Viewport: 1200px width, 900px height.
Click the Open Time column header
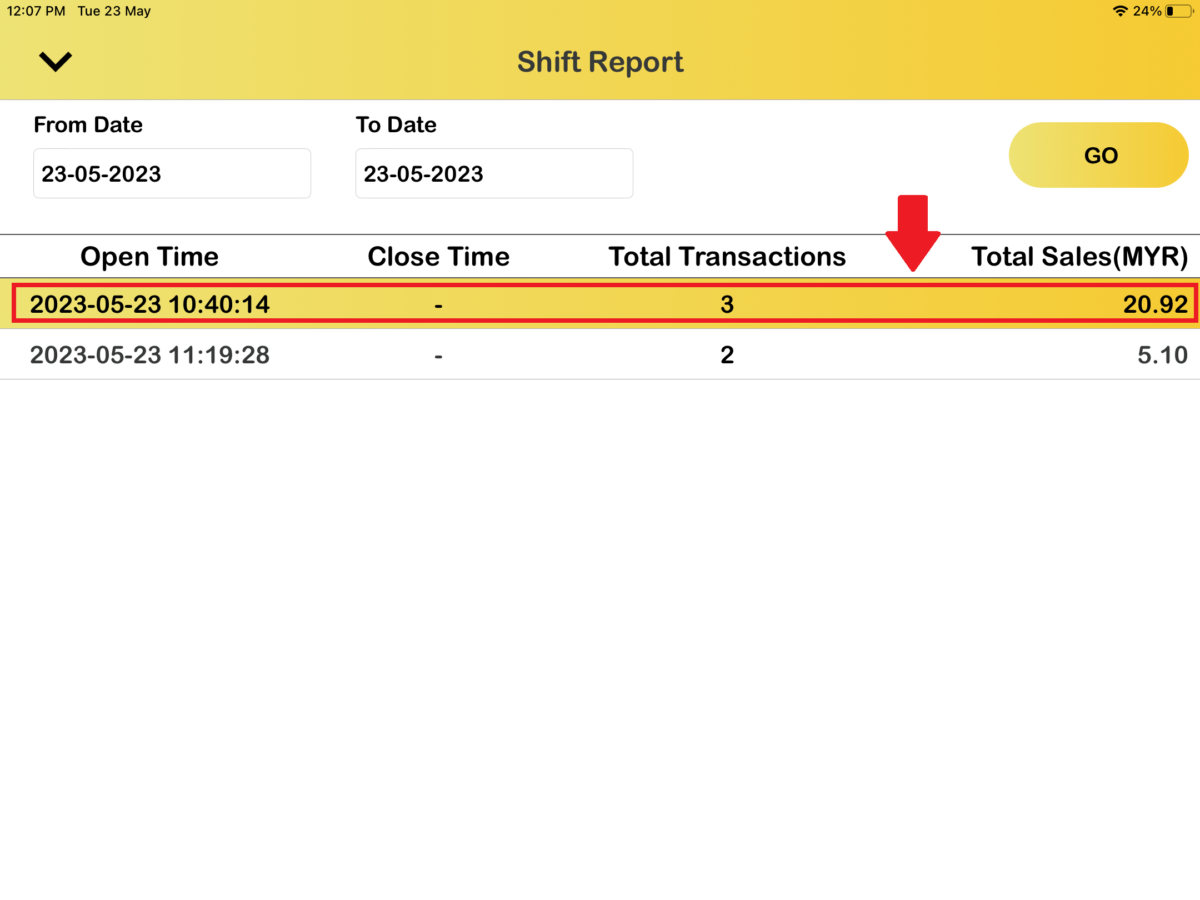(x=149, y=256)
